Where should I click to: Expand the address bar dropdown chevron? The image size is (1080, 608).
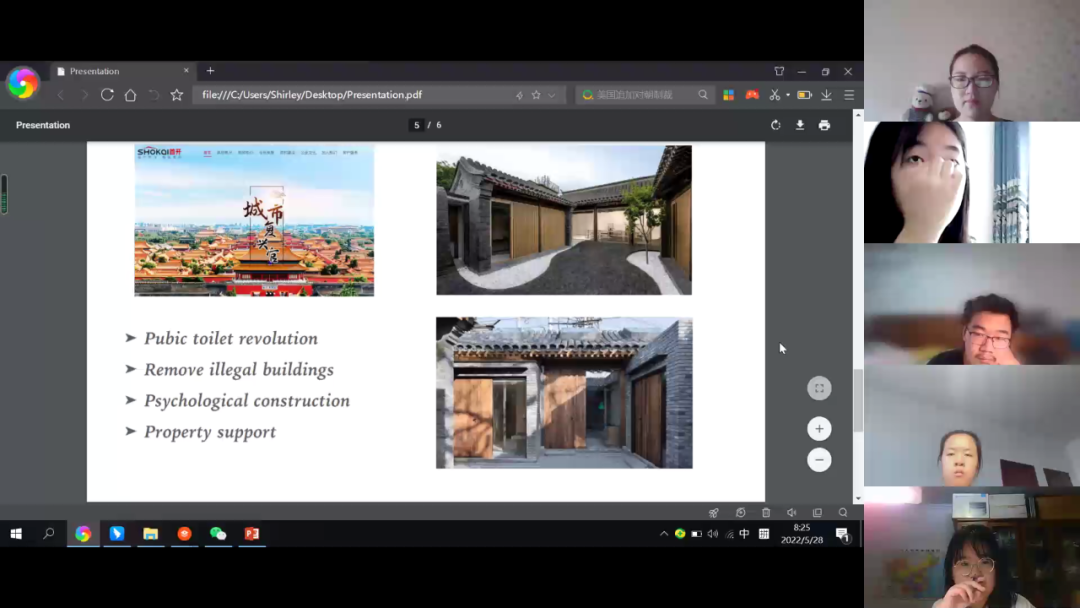[x=552, y=95]
